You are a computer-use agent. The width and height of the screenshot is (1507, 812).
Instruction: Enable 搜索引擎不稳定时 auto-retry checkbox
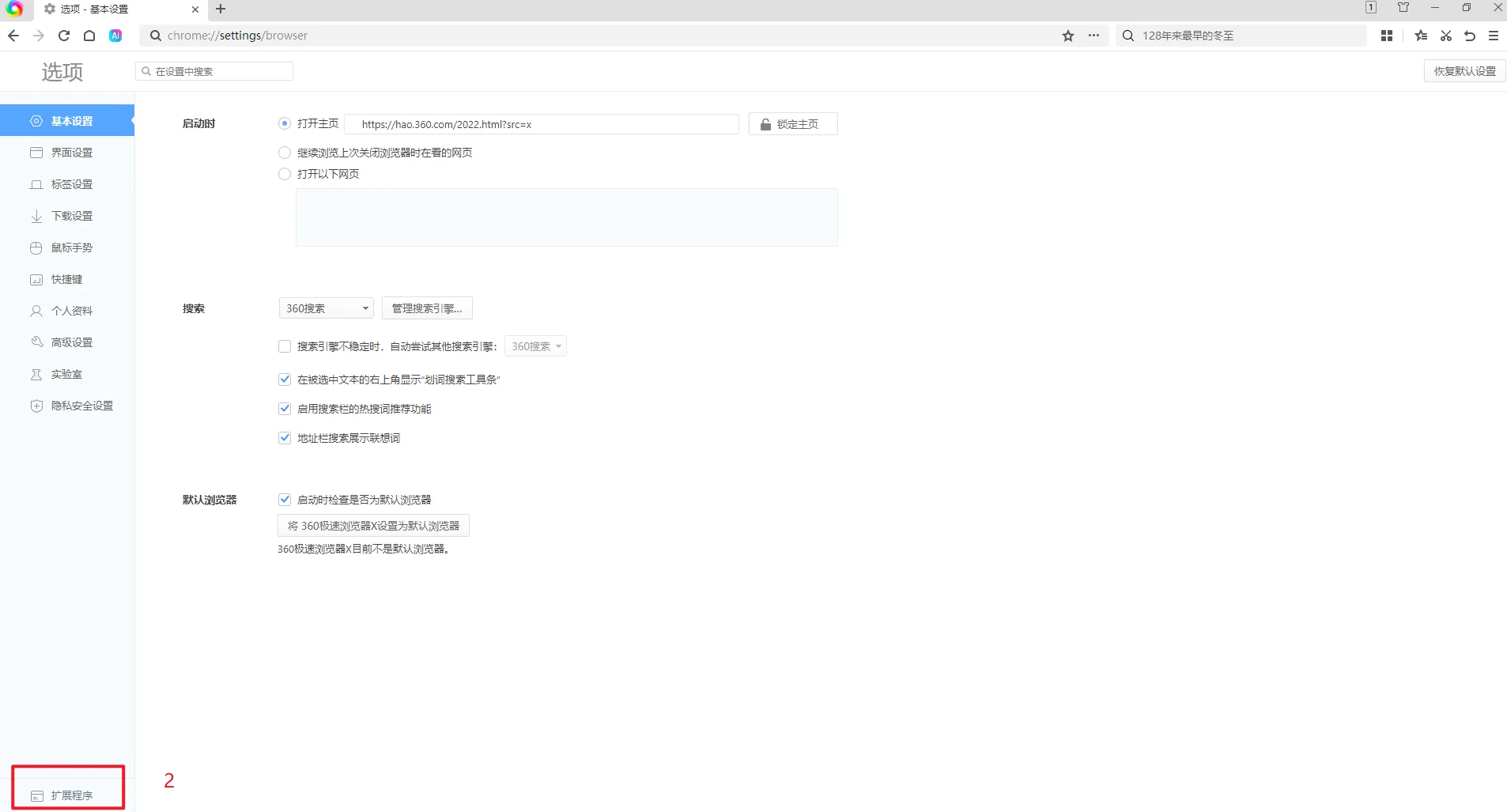coord(285,346)
